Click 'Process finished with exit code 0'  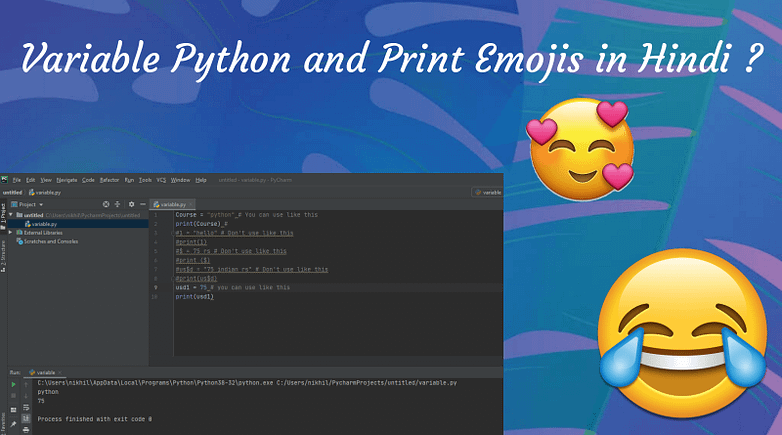(95, 420)
